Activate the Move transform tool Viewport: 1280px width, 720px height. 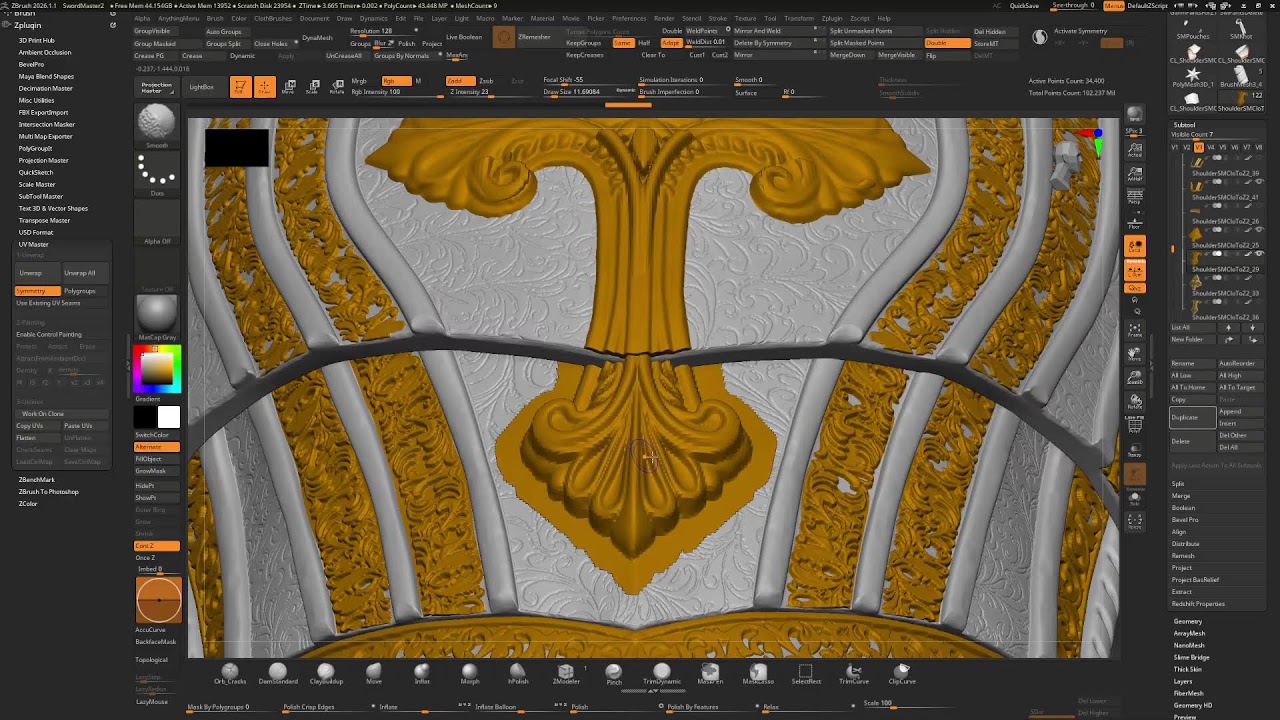click(x=288, y=87)
